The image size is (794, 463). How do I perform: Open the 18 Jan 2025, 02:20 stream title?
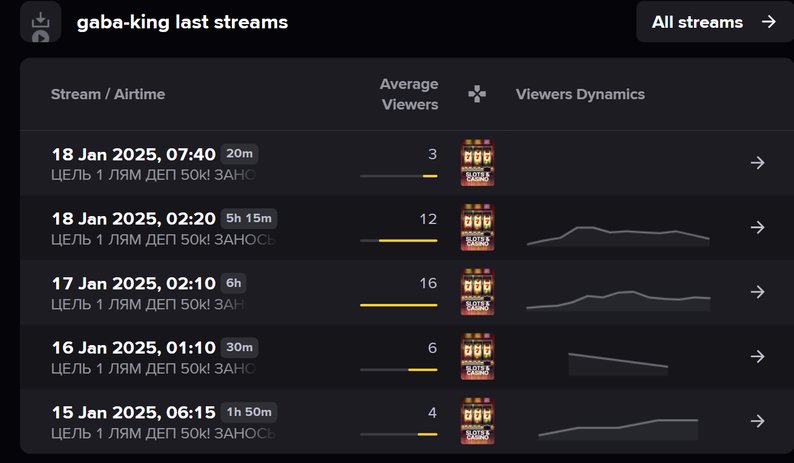(134, 218)
